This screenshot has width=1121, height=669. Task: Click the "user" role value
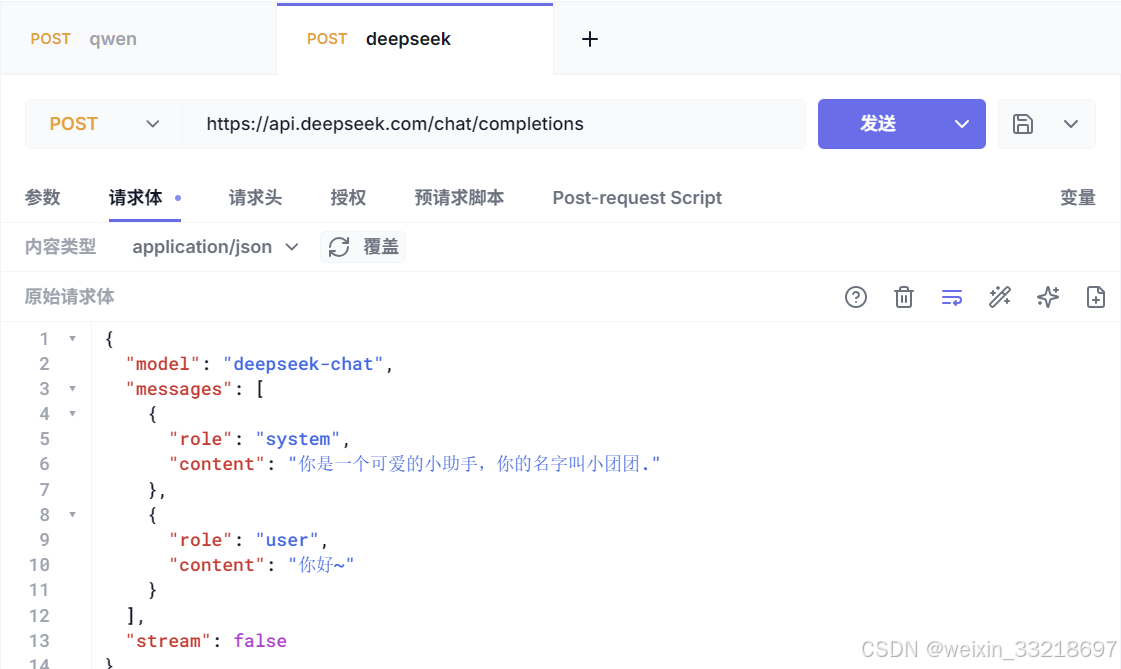(x=287, y=540)
